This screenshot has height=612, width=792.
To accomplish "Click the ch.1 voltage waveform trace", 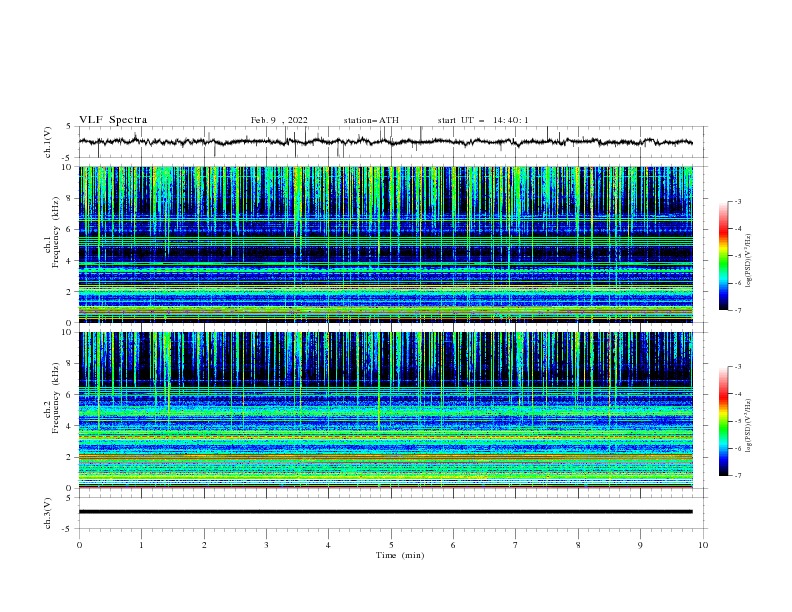I will tap(385, 142).
